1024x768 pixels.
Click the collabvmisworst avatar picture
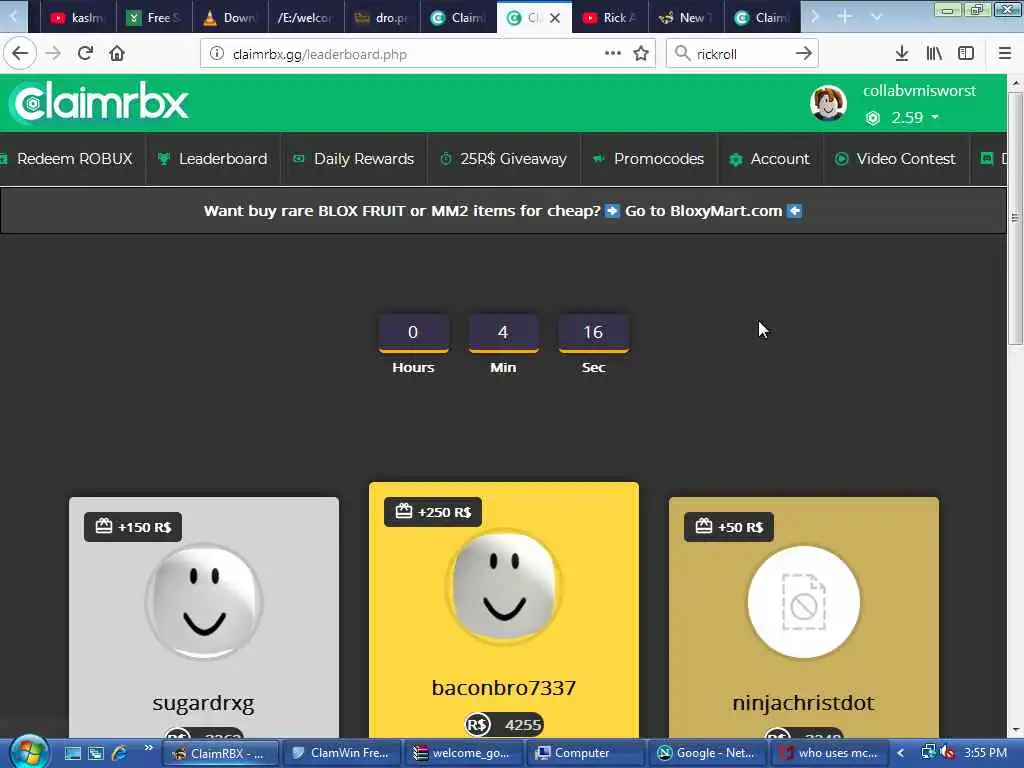pos(828,103)
